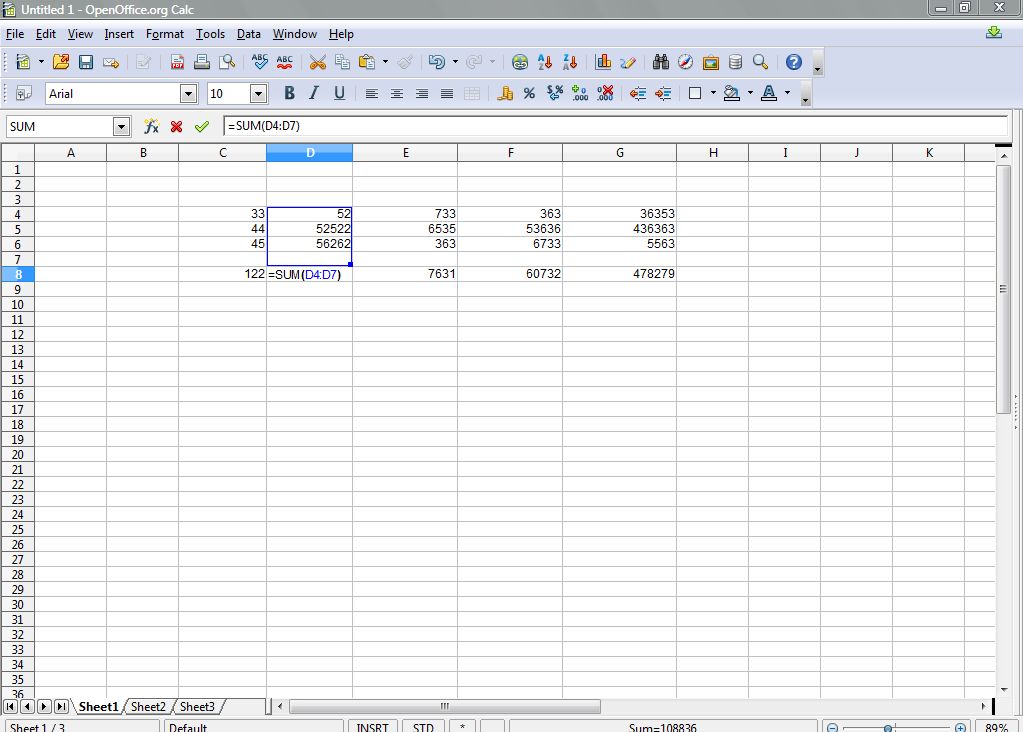Open the Borders dropdown arrow
This screenshot has width=1023, height=732.
(x=713, y=93)
